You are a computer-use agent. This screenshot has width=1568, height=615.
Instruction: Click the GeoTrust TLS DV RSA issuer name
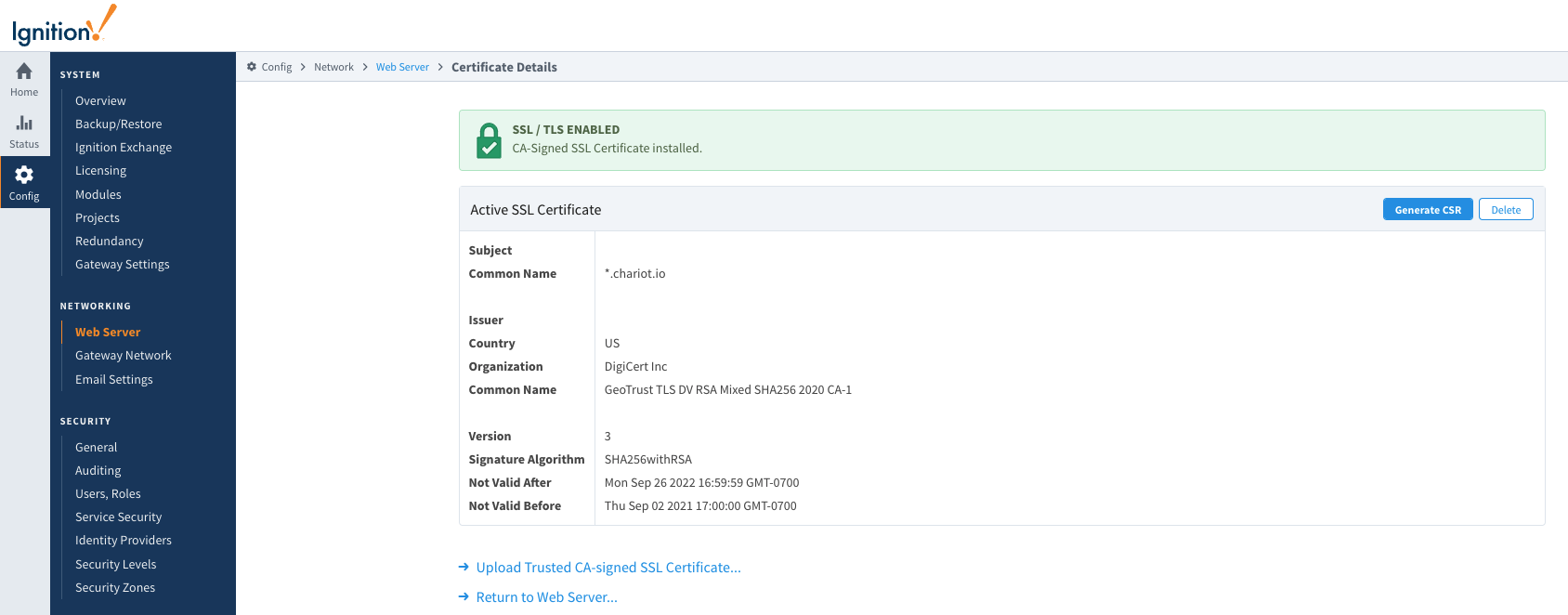pyautogui.click(x=728, y=389)
